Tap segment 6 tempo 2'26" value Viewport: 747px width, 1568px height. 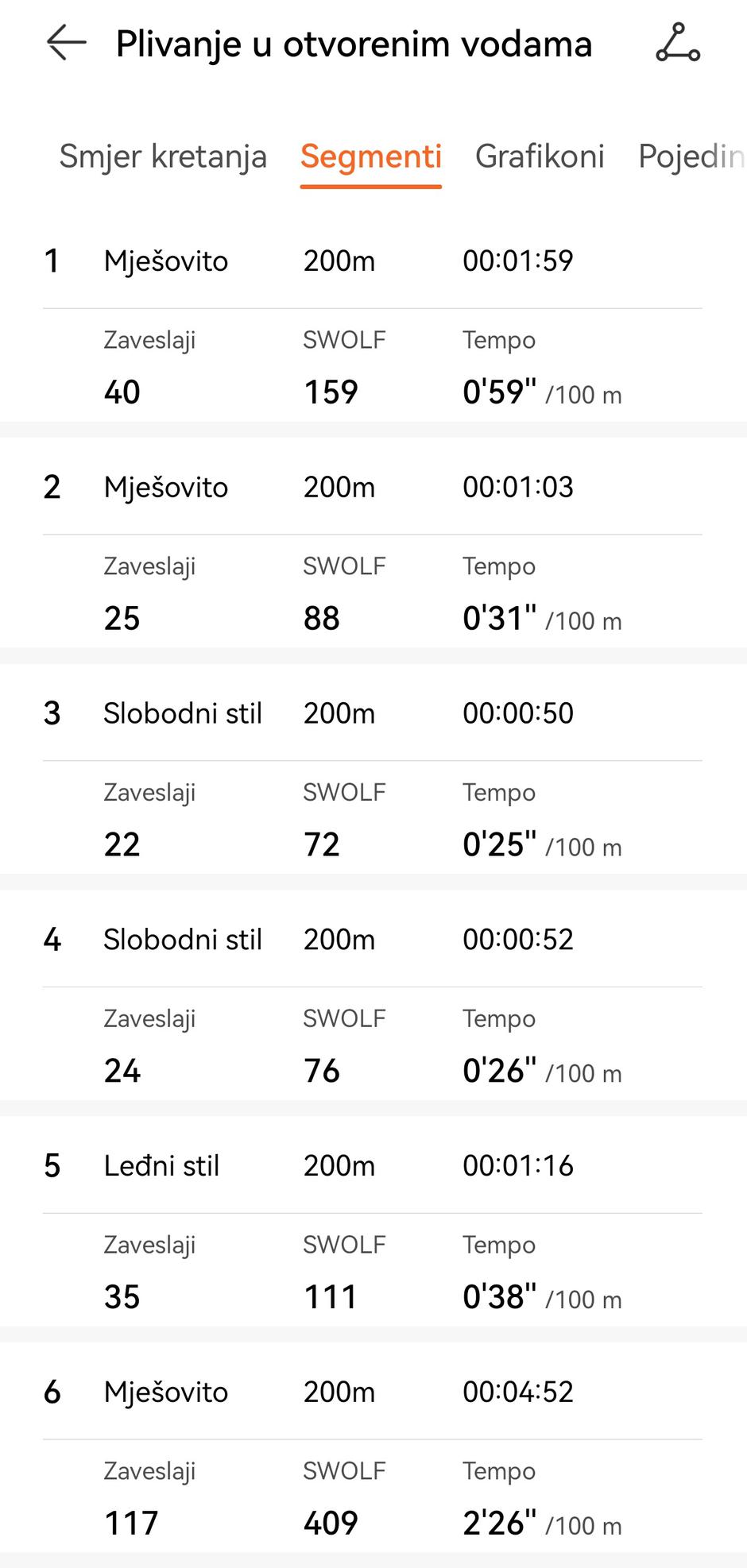tap(499, 1524)
